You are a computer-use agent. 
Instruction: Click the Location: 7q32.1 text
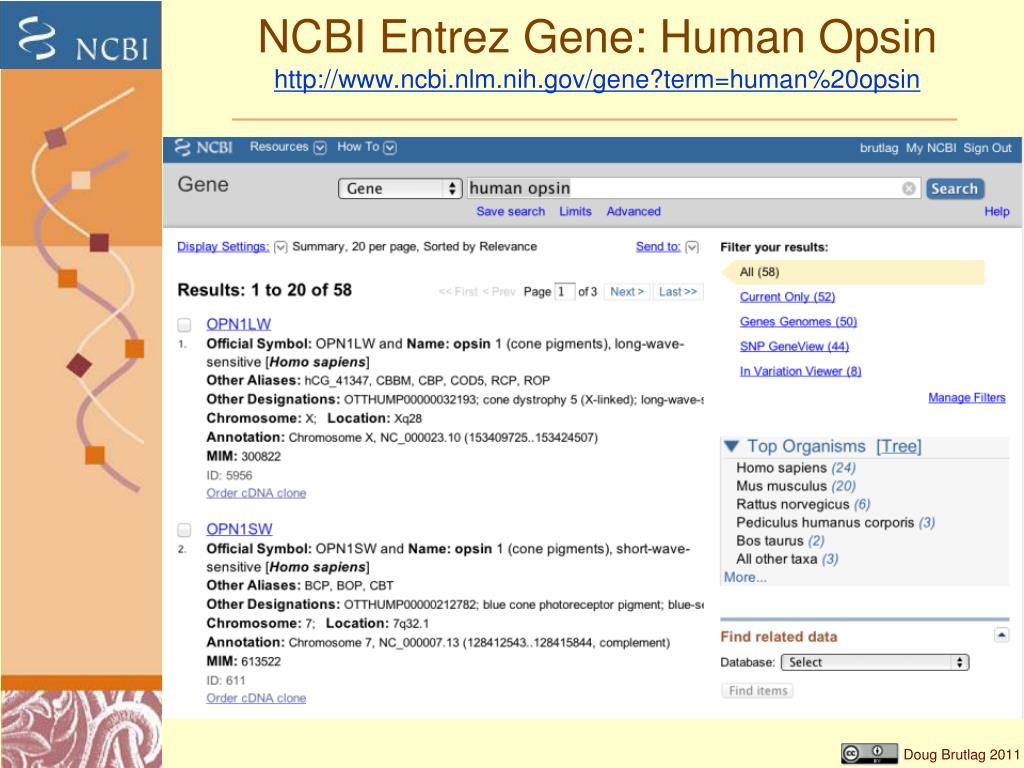tap(377, 624)
